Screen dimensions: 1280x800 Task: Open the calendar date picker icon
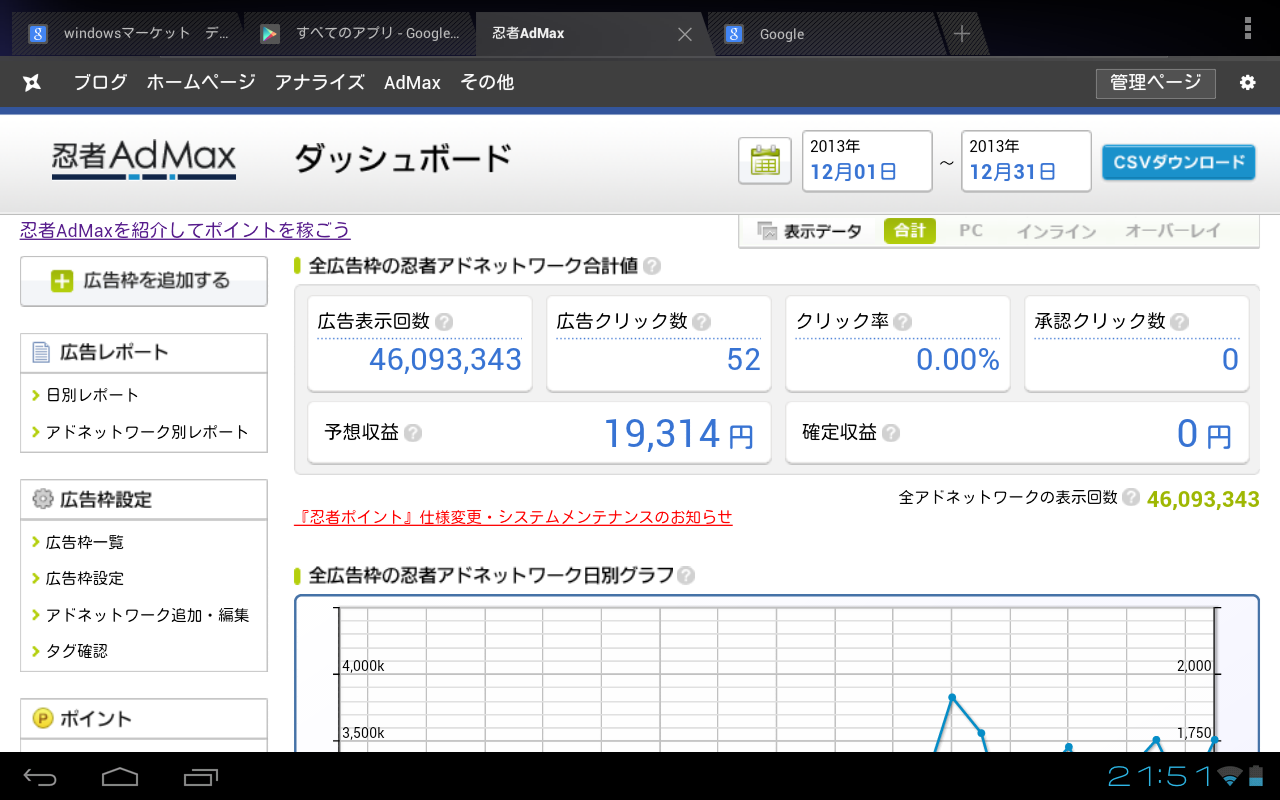coord(765,160)
